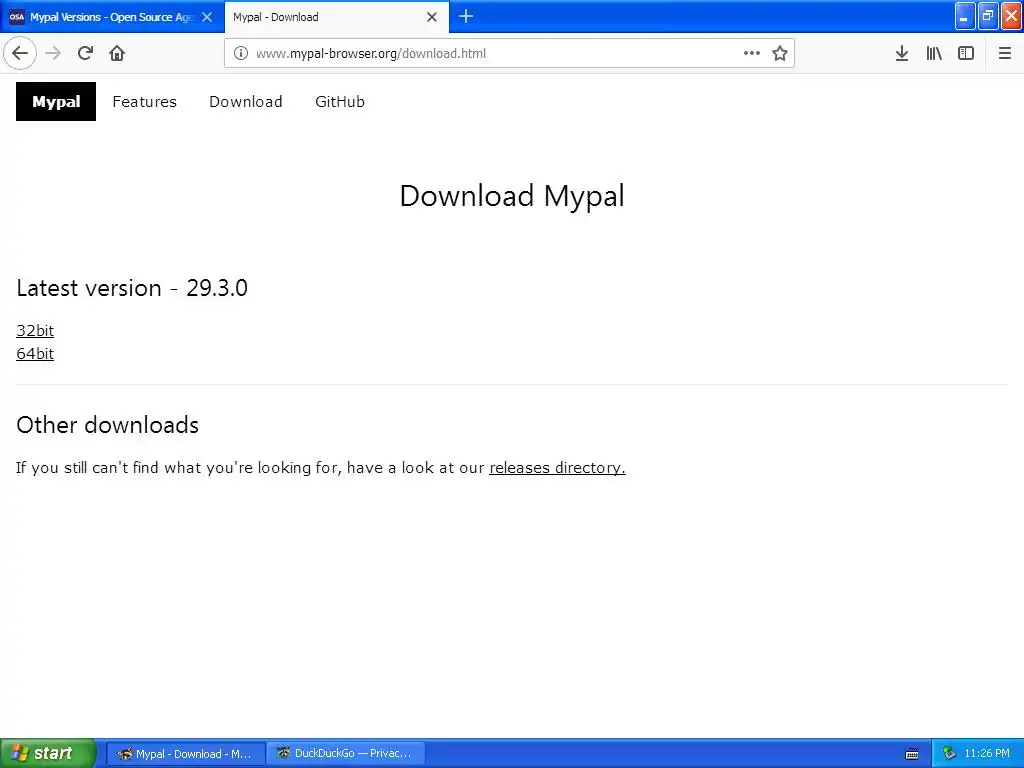Open the downloads panel
This screenshot has width=1024, height=768.
pos(902,53)
